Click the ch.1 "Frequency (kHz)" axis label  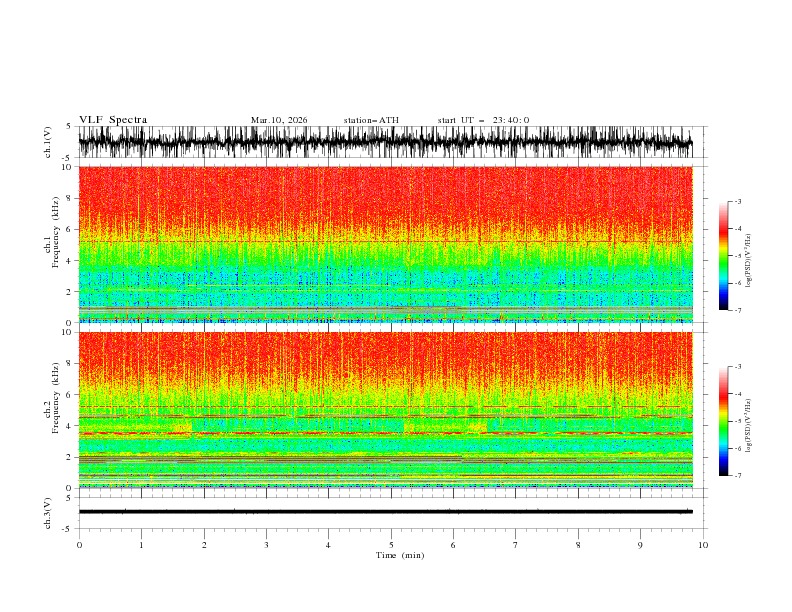56,233
